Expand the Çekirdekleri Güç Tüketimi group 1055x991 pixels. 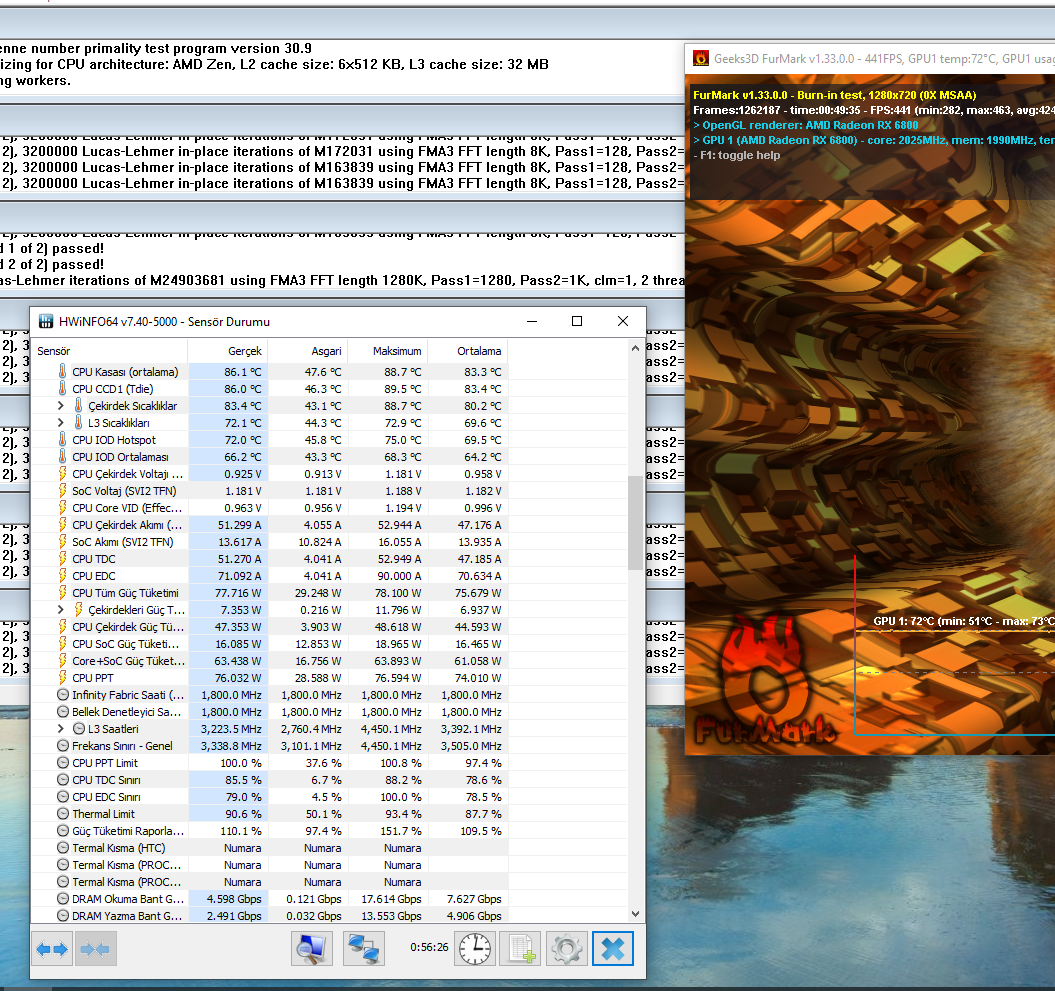(x=61, y=610)
